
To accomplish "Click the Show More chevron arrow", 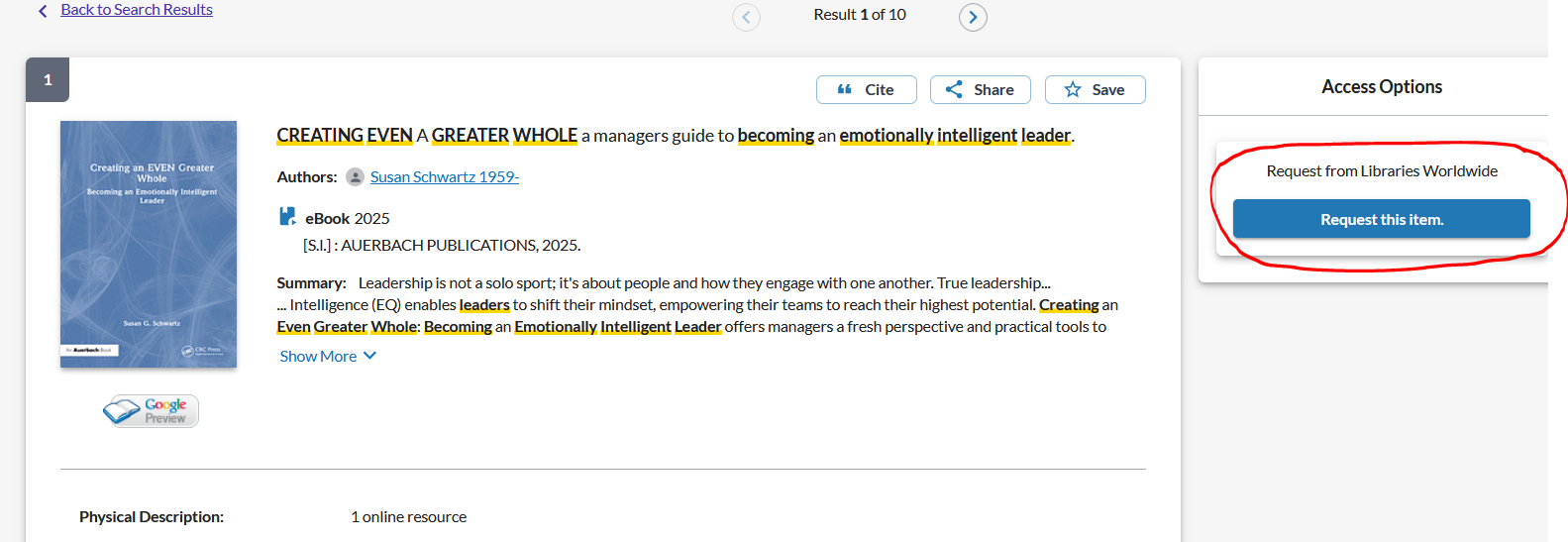I will (369, 356).
